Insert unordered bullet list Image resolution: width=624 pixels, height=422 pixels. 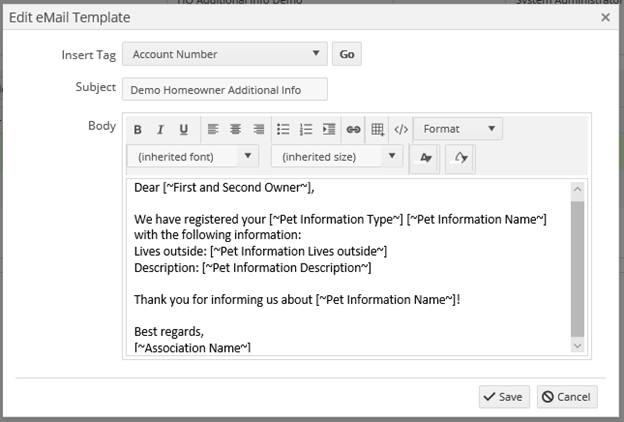coord(283,129)
